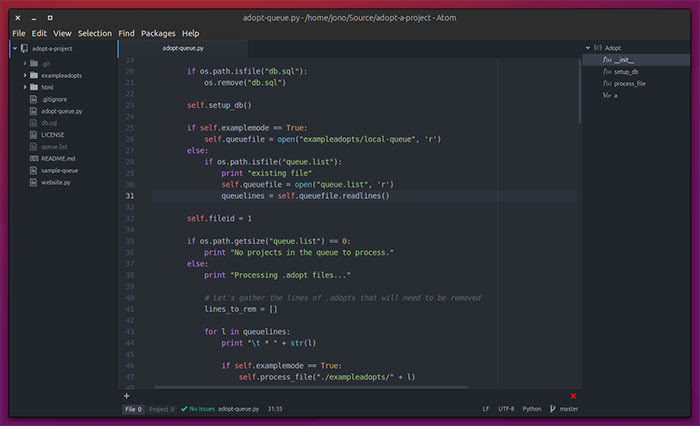This screenshot has width=700, height=426.
Task: Jump to variable a in the outline
Action: click(616, 95)
